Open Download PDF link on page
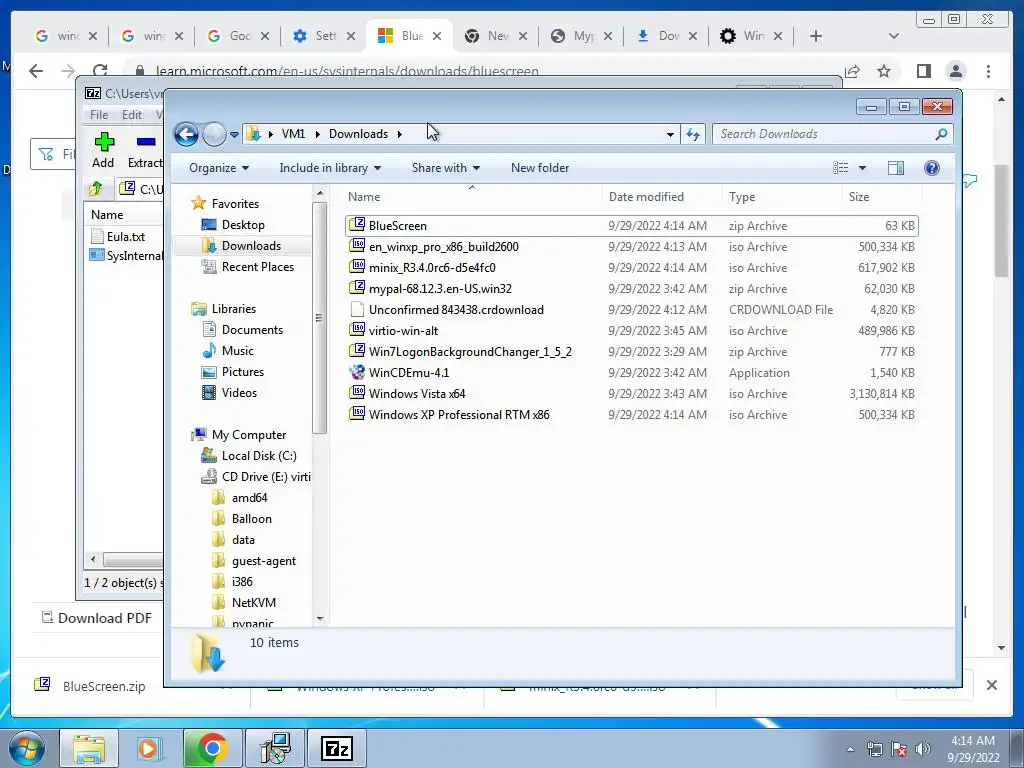This screenshot has height=768, width=1024. tap(97, 618)
